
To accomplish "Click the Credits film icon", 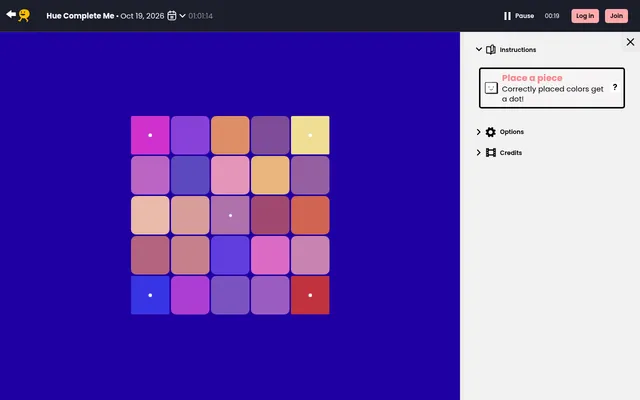I will [491, 153].
